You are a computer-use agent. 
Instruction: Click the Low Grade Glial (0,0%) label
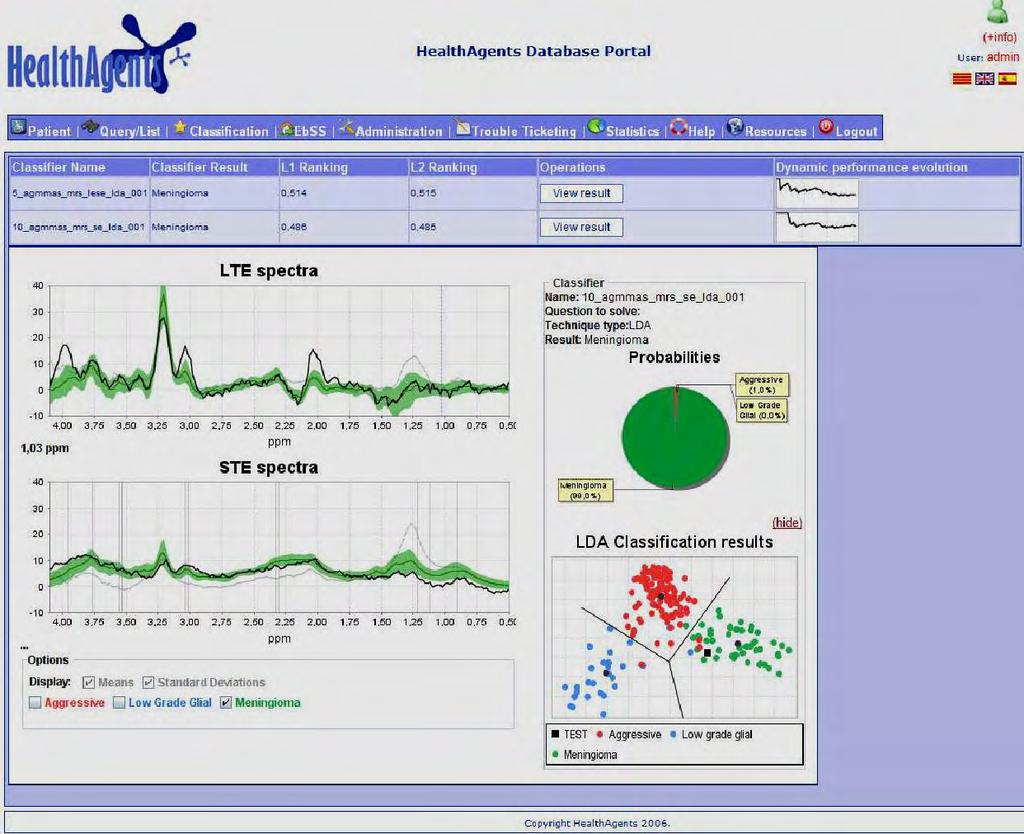click(x=761, y=410)
